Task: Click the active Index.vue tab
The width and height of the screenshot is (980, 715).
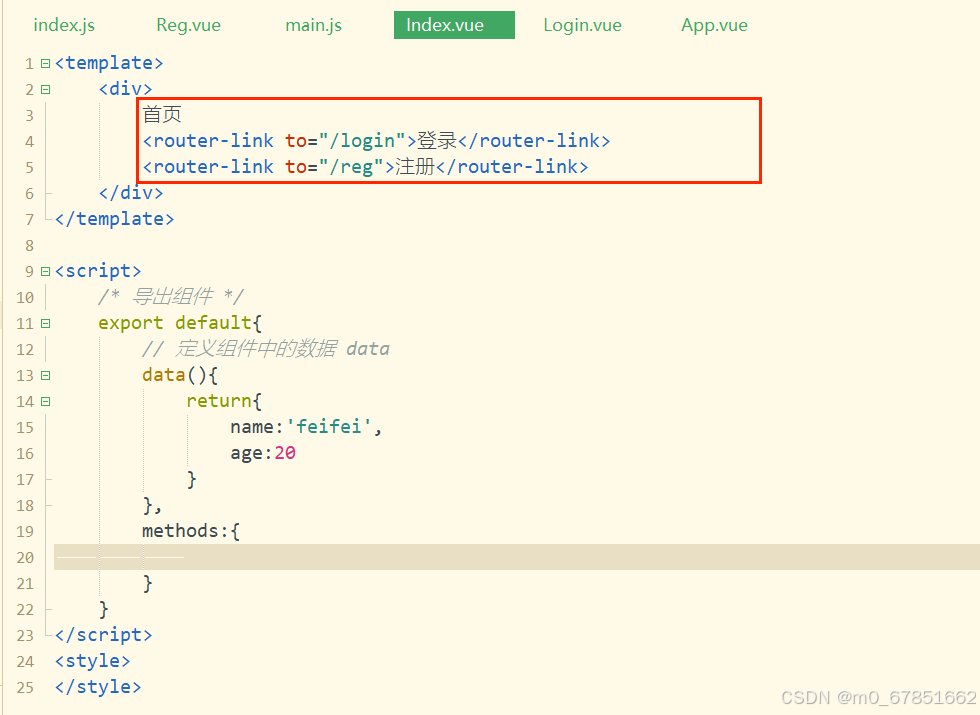Action: tap(454, 25)
